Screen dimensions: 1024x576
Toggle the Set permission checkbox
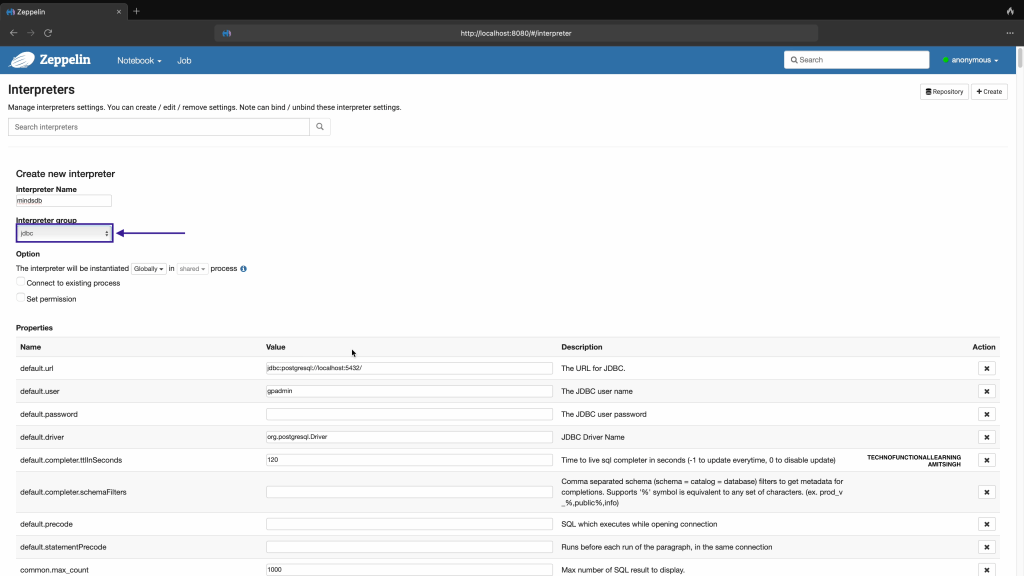(x=21, y=298)
